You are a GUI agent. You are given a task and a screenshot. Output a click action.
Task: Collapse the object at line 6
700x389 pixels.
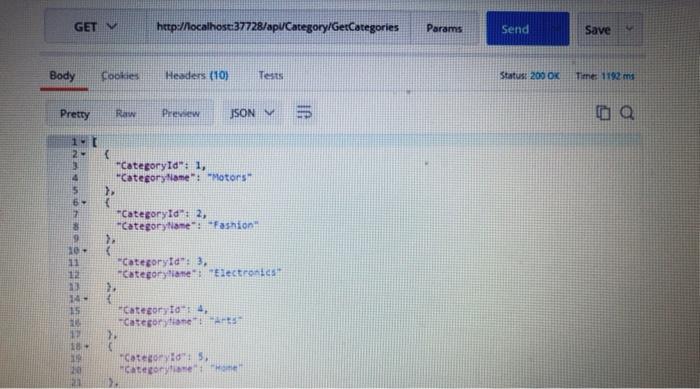click(84, 202)
